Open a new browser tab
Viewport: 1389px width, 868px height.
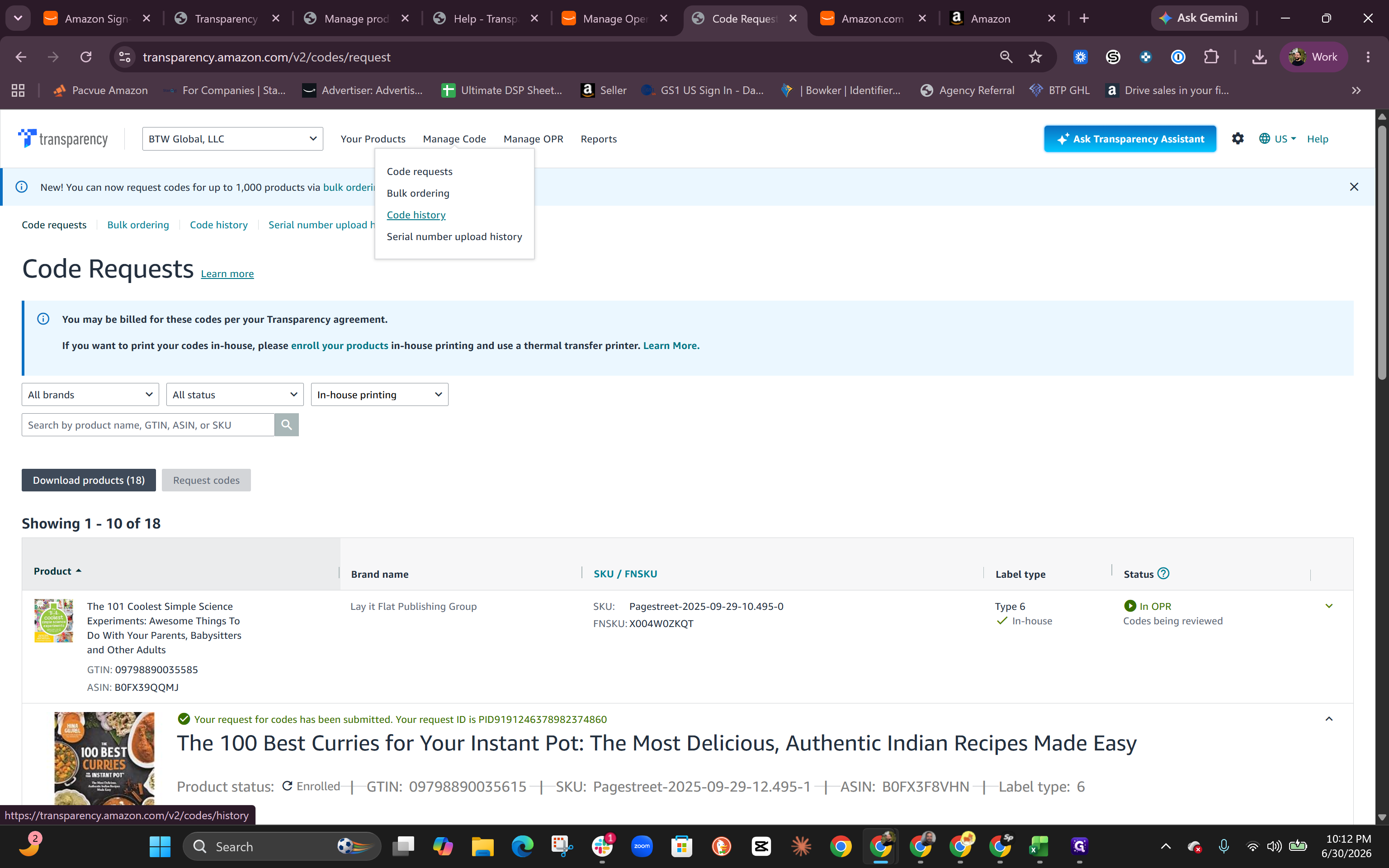click(x=1084, y=19)
